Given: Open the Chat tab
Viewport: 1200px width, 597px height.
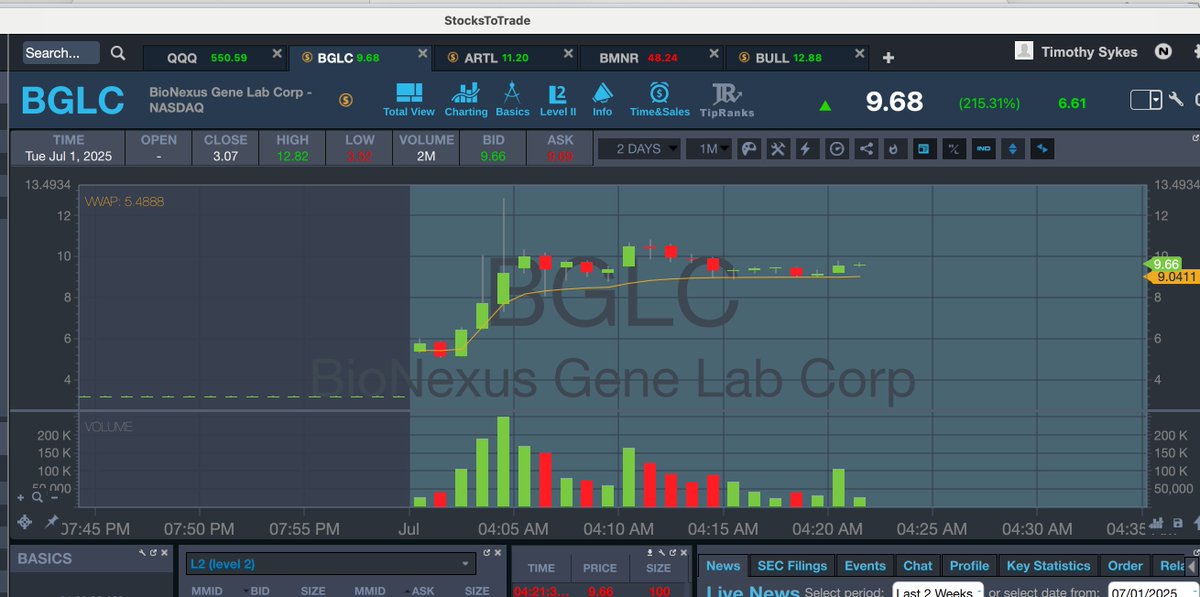Looking at the screenshot, I should [917, 565].
